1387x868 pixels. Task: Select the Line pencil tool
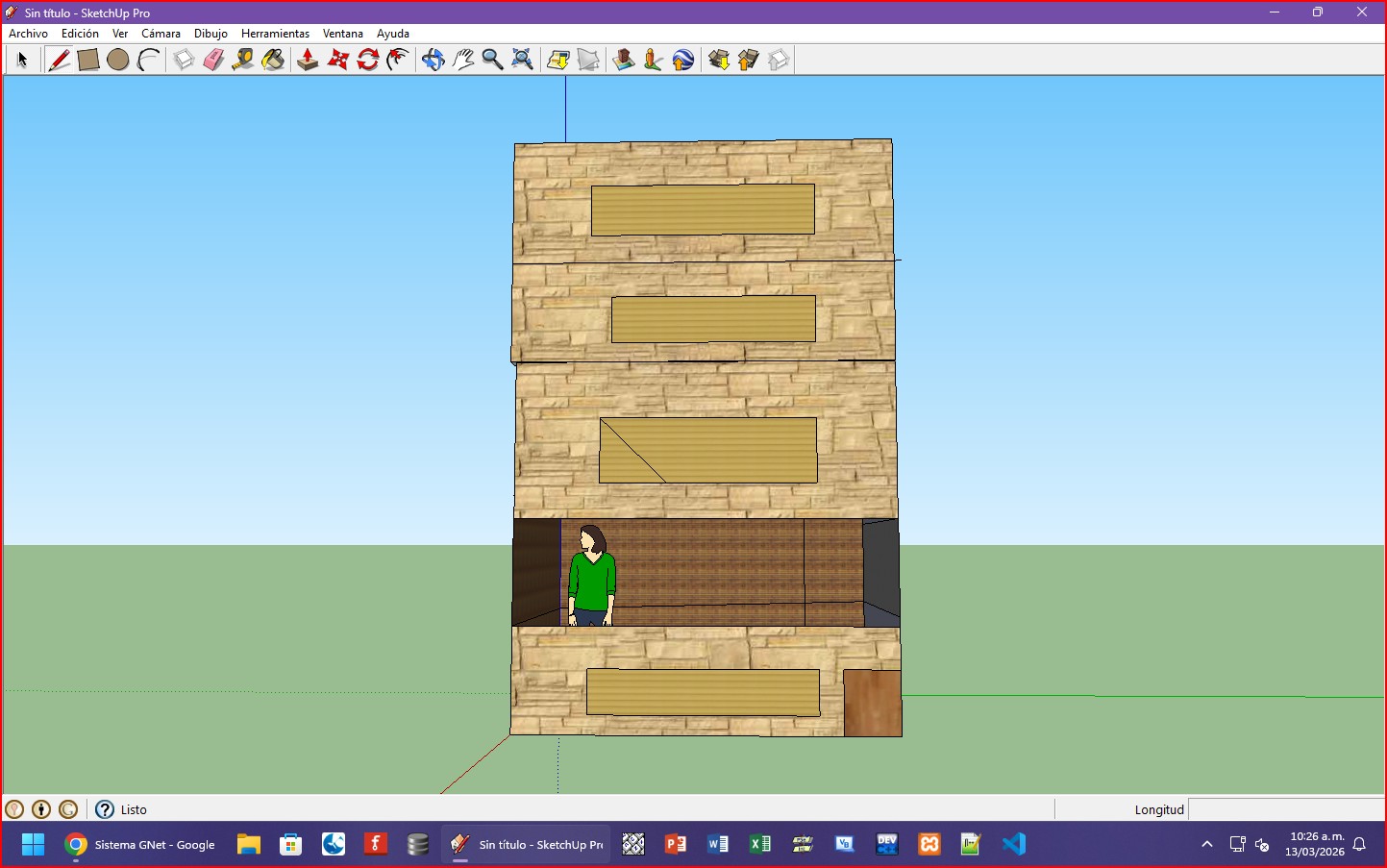[59, 60]
